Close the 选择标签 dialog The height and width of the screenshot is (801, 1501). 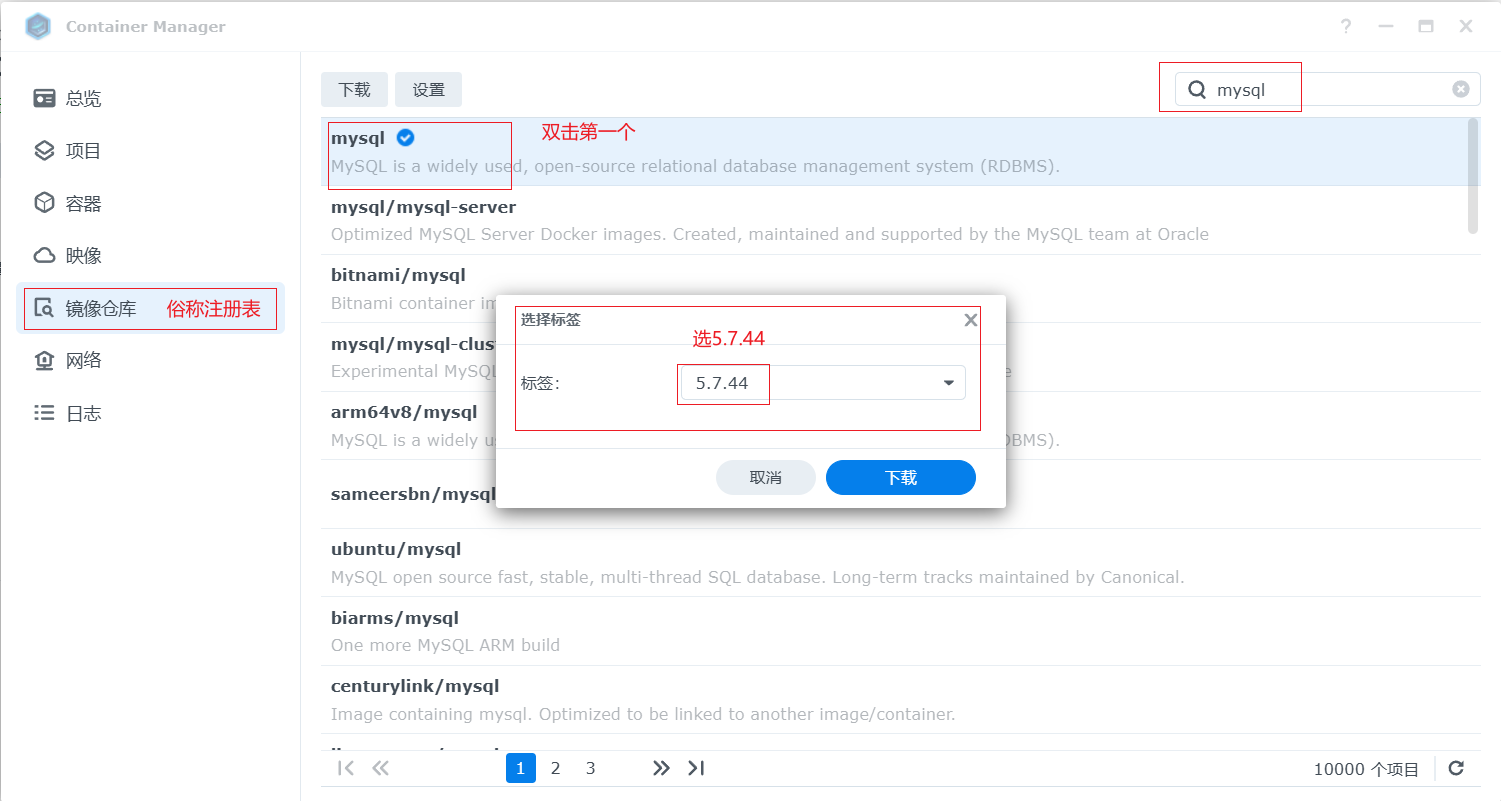pos(970,319)
